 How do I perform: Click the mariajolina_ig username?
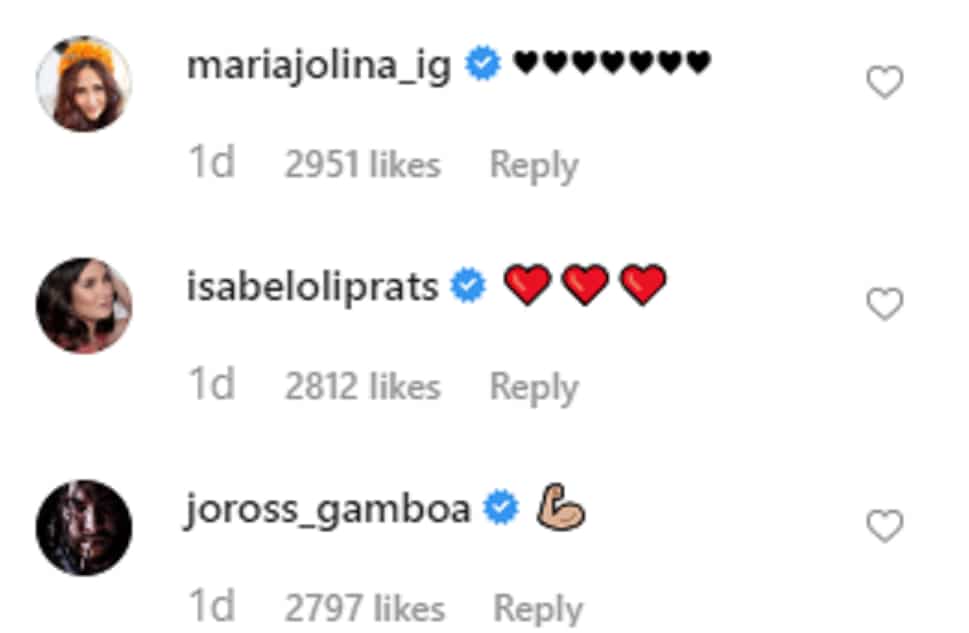click(x=319, y=67)
